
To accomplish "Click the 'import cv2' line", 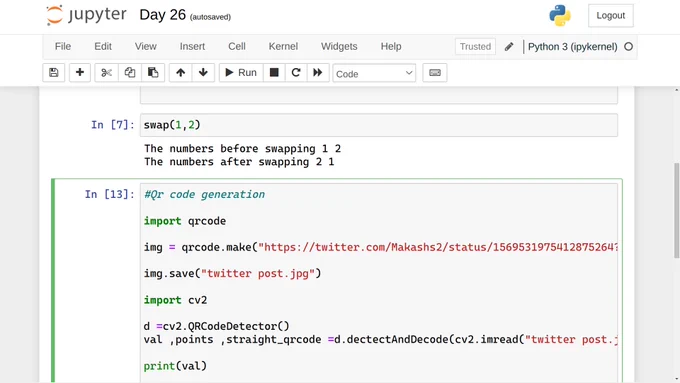I will click(x=175, y=300).
